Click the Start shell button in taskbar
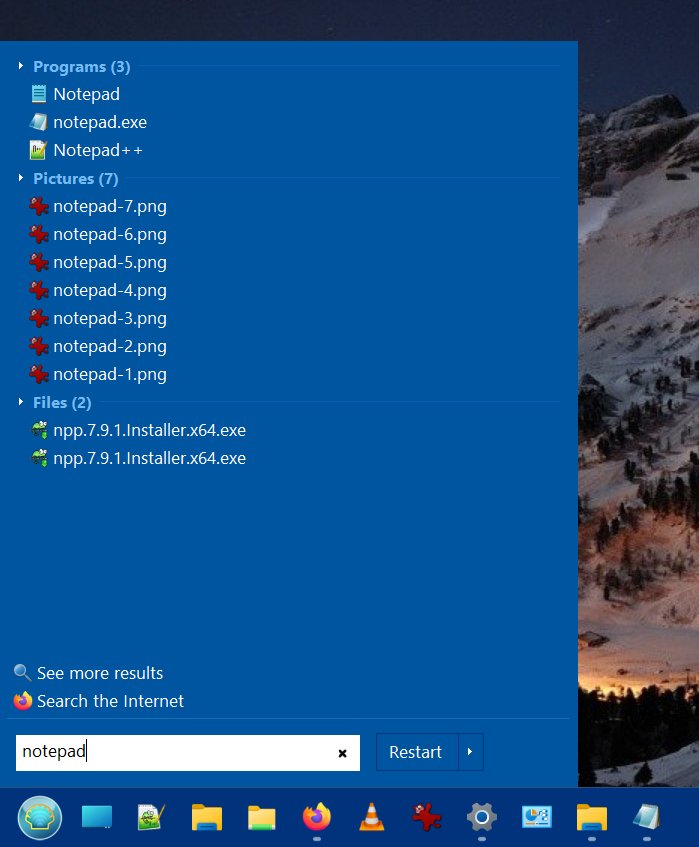 pos(39,817)
